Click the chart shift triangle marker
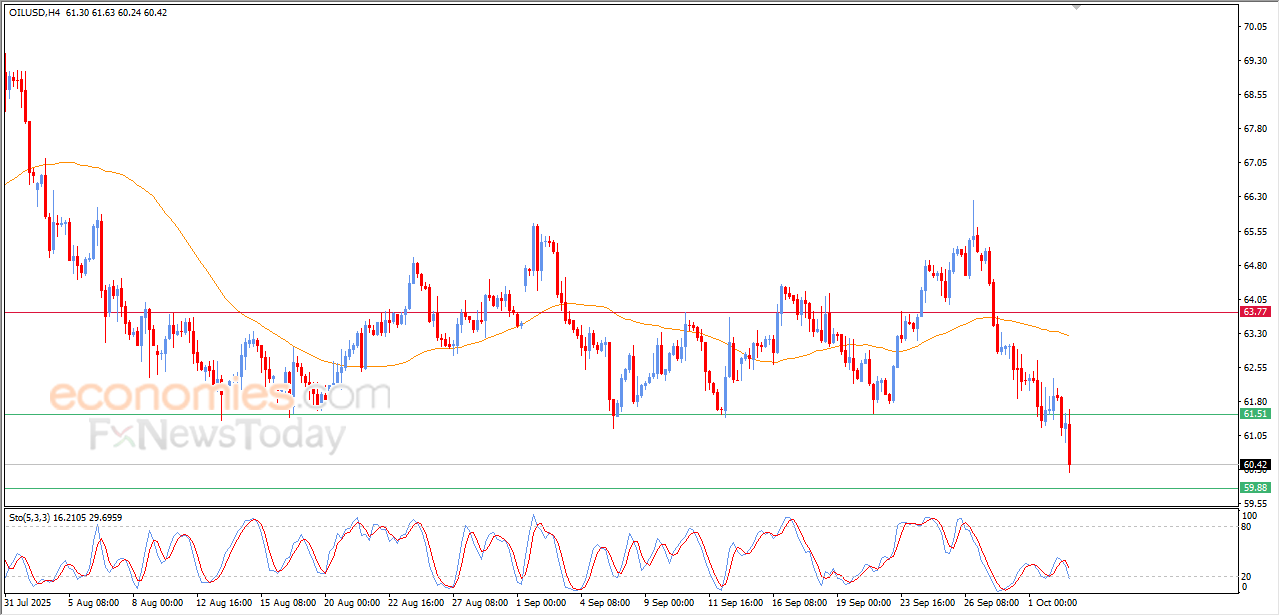The height and width of the screenshot is (616, 1280). (x=1076, y=6)
